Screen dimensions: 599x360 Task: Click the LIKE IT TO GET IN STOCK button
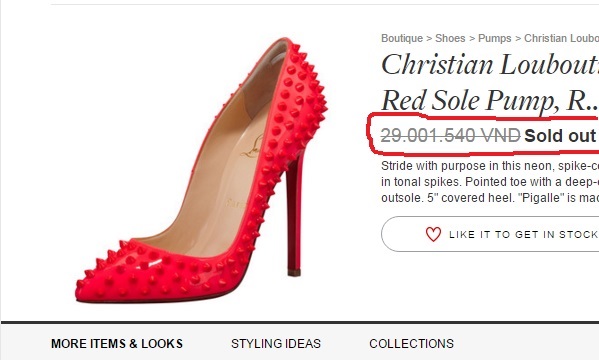point(490,234)
